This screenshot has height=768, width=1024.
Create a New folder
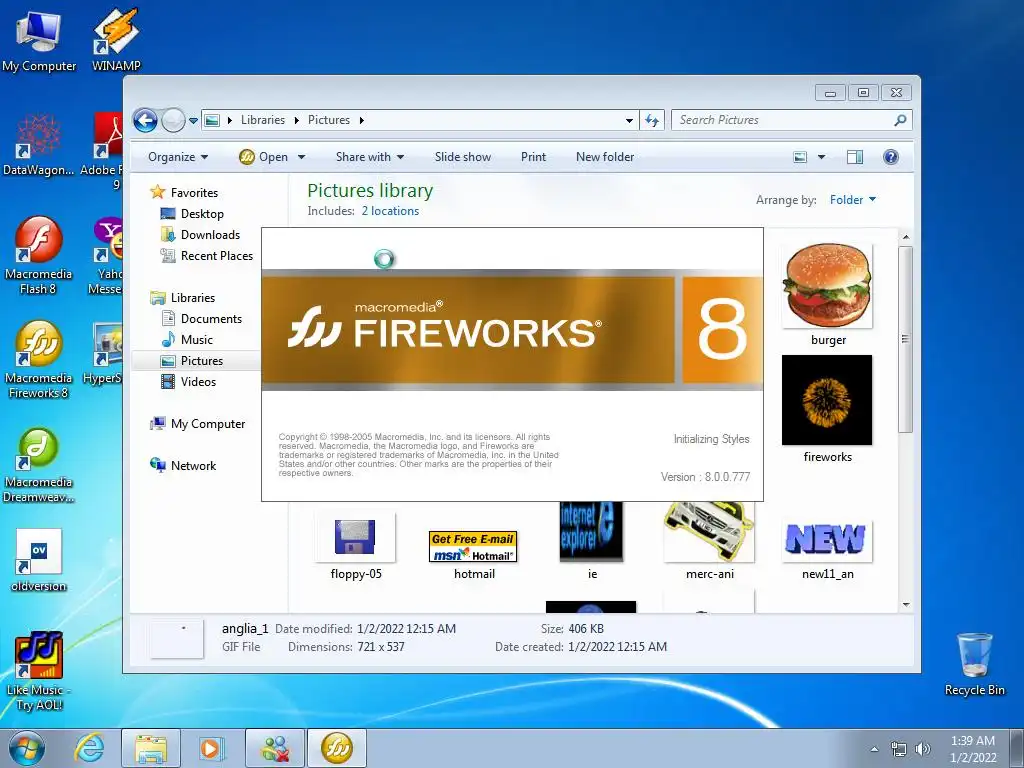click(x=605, y=157)
